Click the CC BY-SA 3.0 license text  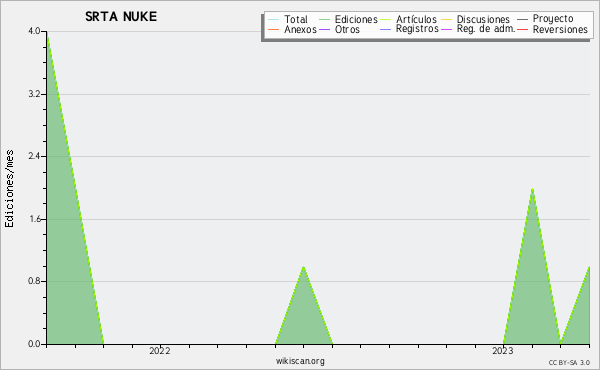[x=569, y=362]
